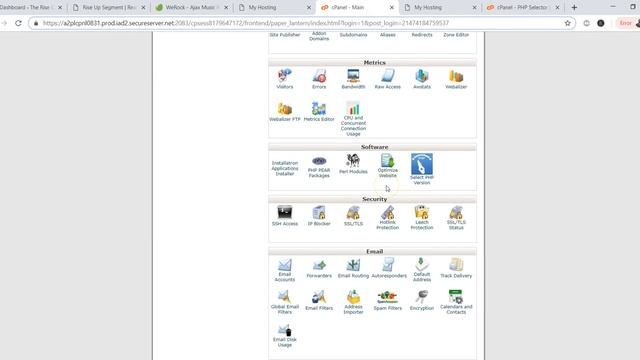This screenshot has width=640, height=360.
Task: Open Default Address
Action: (x=422, y=270)
